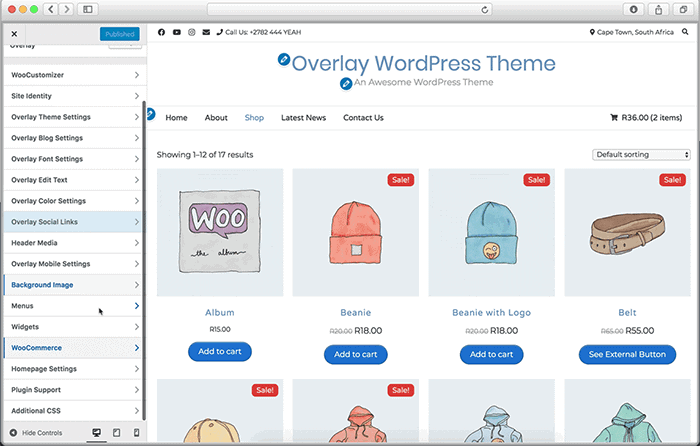This screenshot has height=446, width=700.
Task: Close the Customizer with the X icon
Action: pyautogui.click(x=14, y=34)
